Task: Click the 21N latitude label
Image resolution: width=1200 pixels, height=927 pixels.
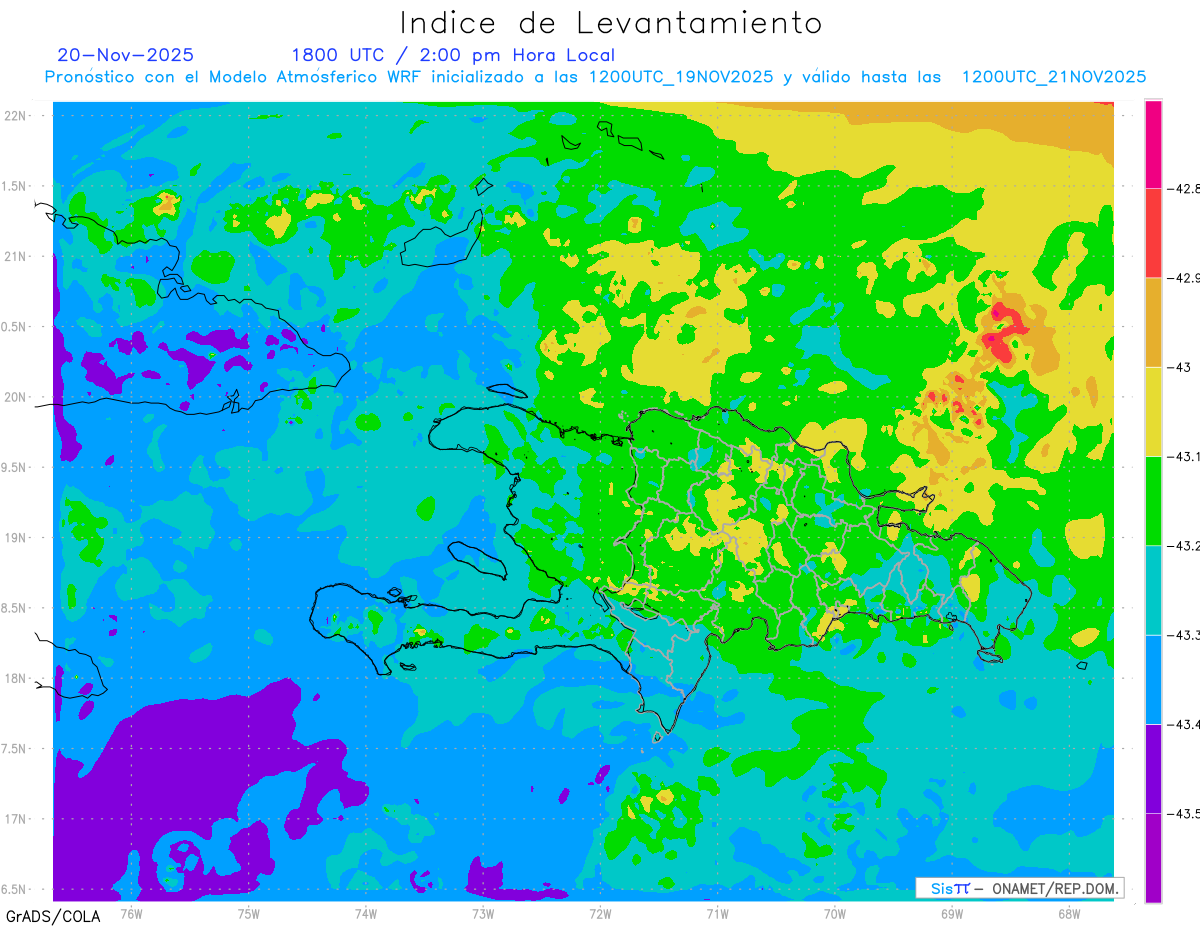Action: coord(16,256)
